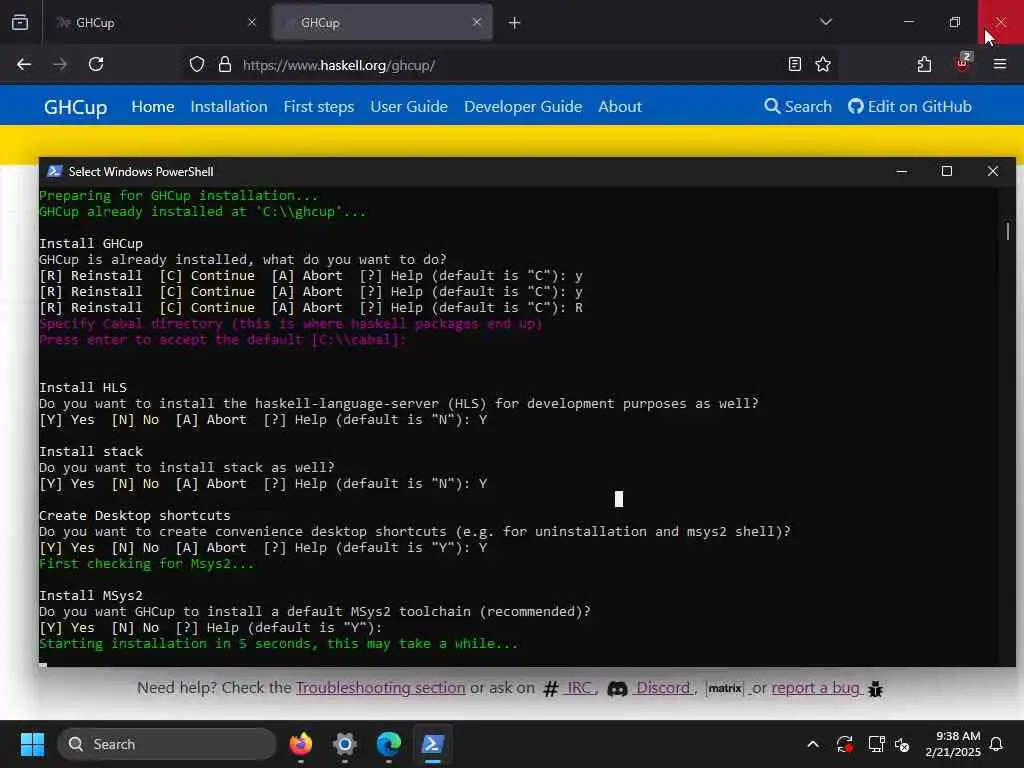1024x768 pixels.
Task: Click 'Starting installation in 5 seconds' line
Action: 278,643
